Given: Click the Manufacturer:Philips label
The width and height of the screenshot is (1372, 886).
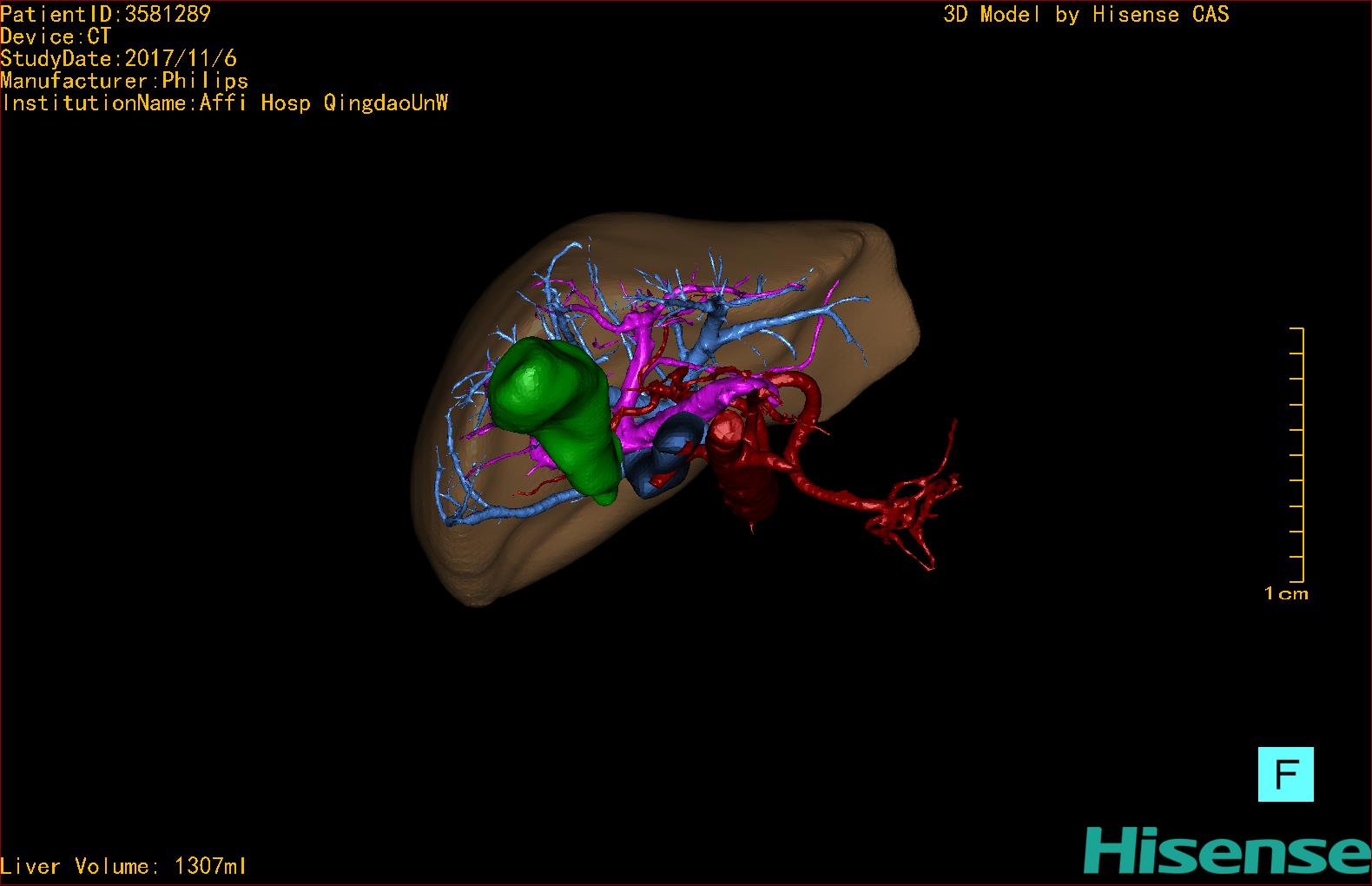Looking at the screenshot, I should point(124,81).
